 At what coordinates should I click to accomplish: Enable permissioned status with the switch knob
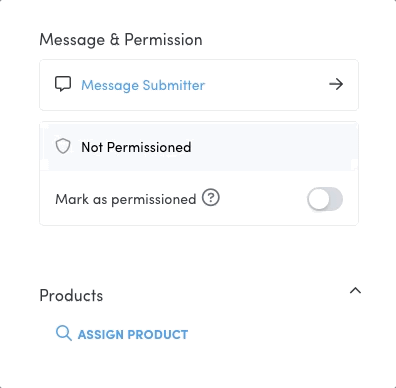click(x=319, y=199)
